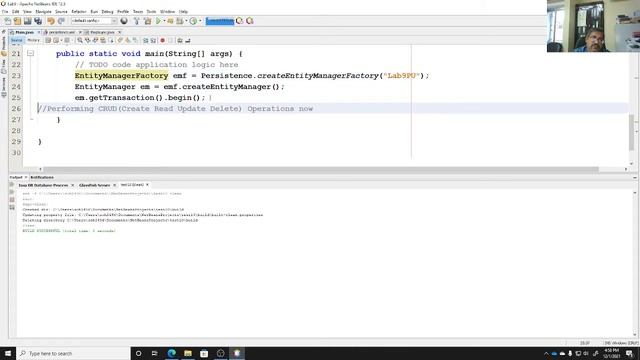Open the Run menu

pyautogui.click(x=94, y=11)
